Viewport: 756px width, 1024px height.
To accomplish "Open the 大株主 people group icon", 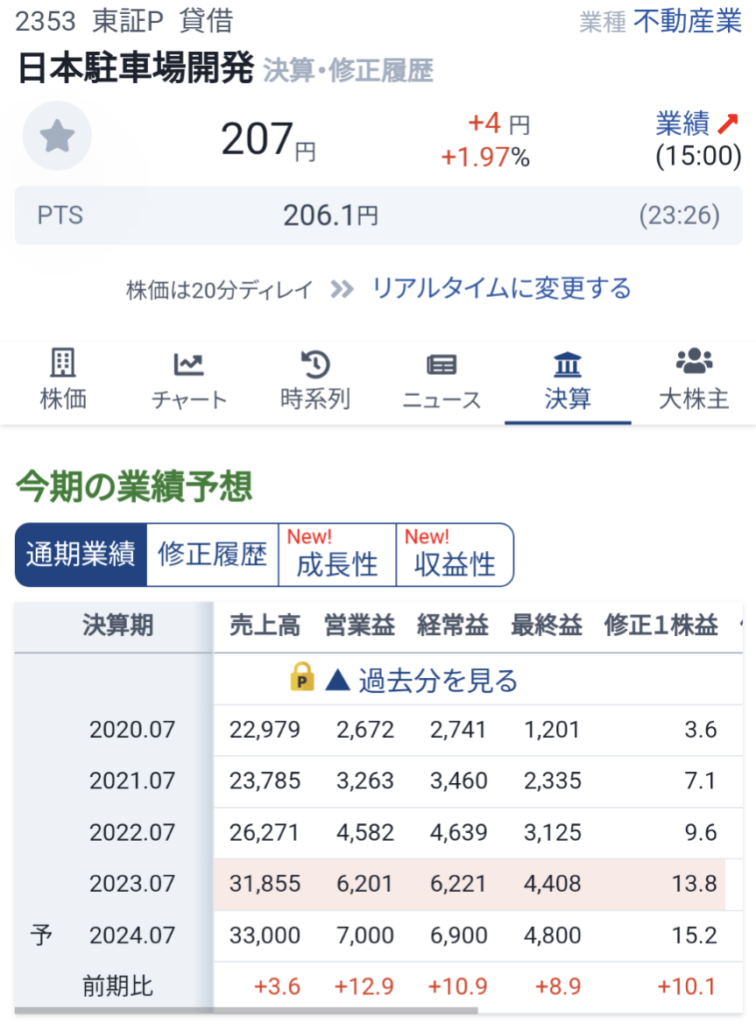I will [x=693, y=362].
